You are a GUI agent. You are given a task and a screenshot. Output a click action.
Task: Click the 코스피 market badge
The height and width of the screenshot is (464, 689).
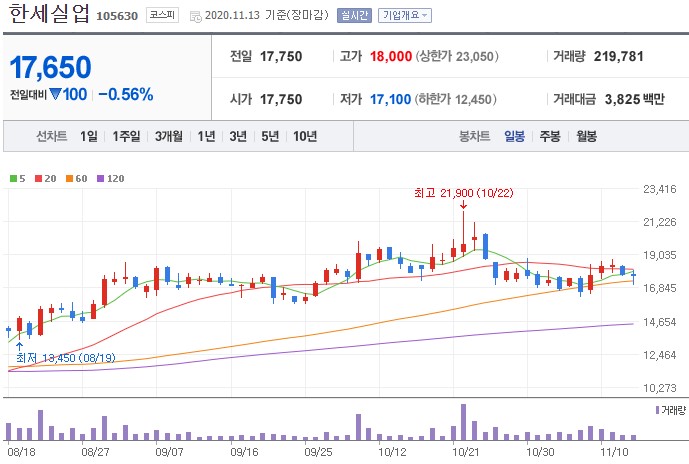click(x=162, y=15)
